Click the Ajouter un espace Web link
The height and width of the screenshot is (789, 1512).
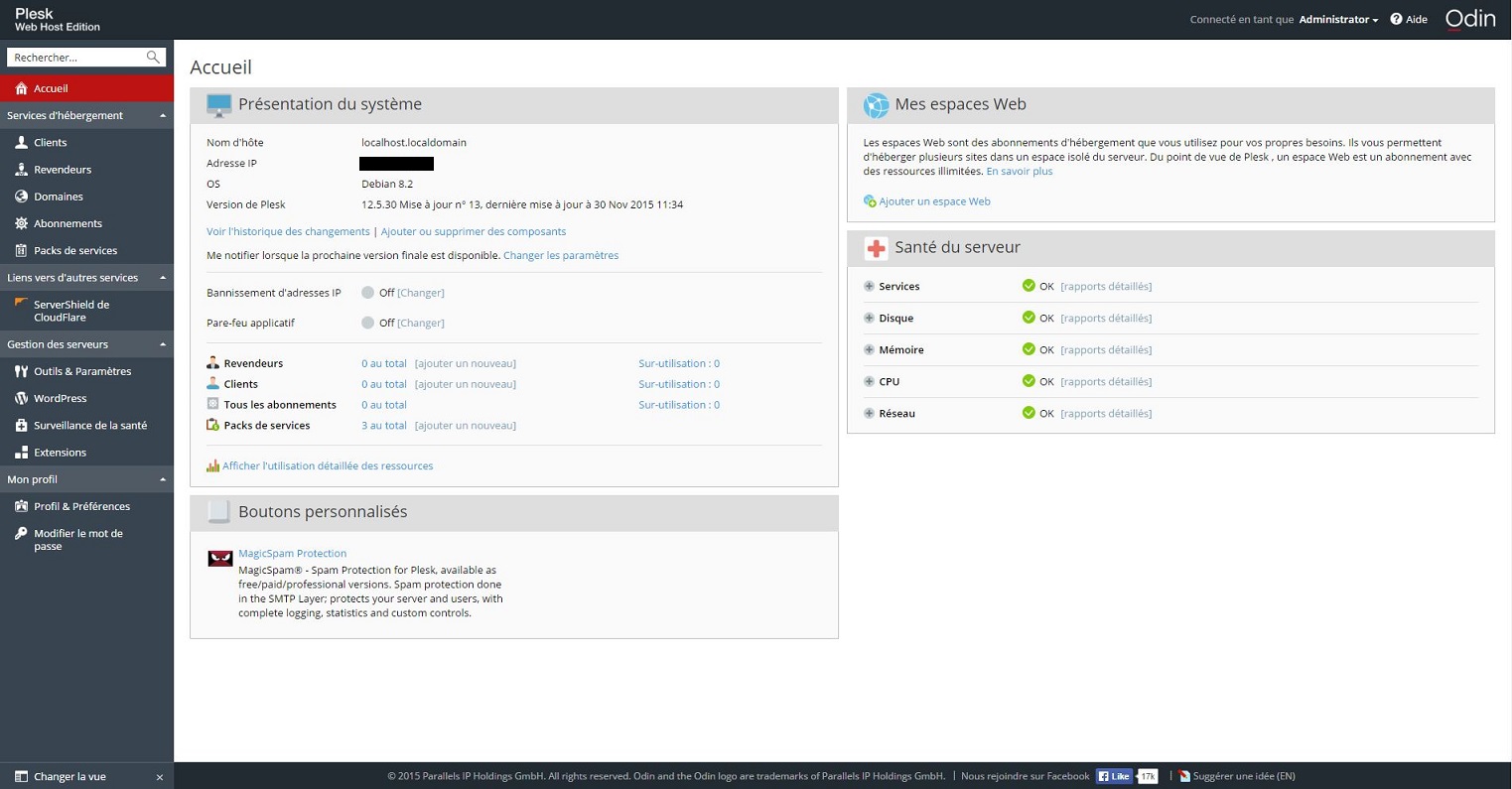pos(934,200)
